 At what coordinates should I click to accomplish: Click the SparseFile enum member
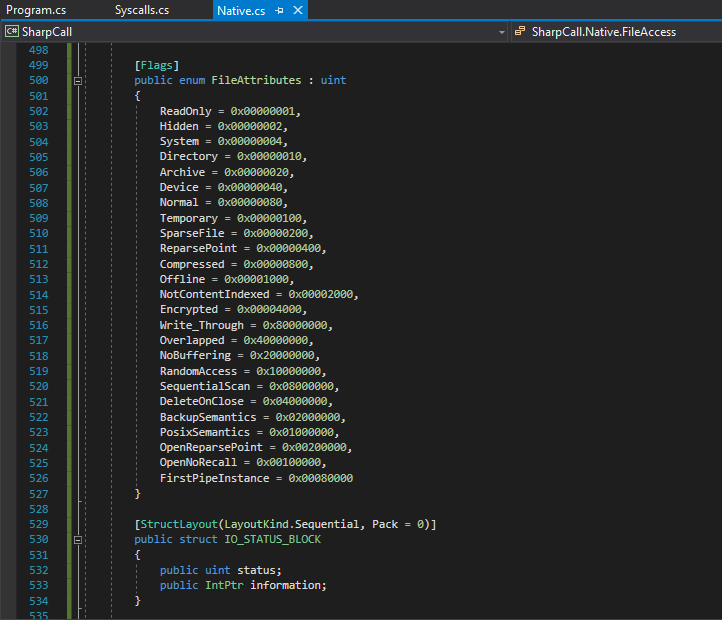click(192, 233)
